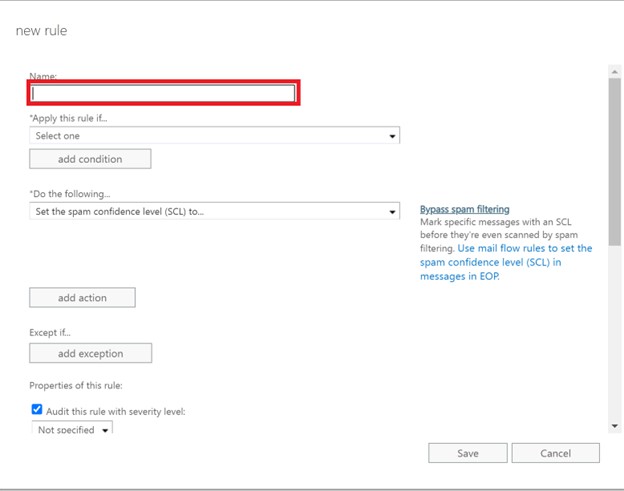This screenshot has width=624, height=491.
Task: Click the vertical scrollbar thumb
Action: click(x=614, y=162)
